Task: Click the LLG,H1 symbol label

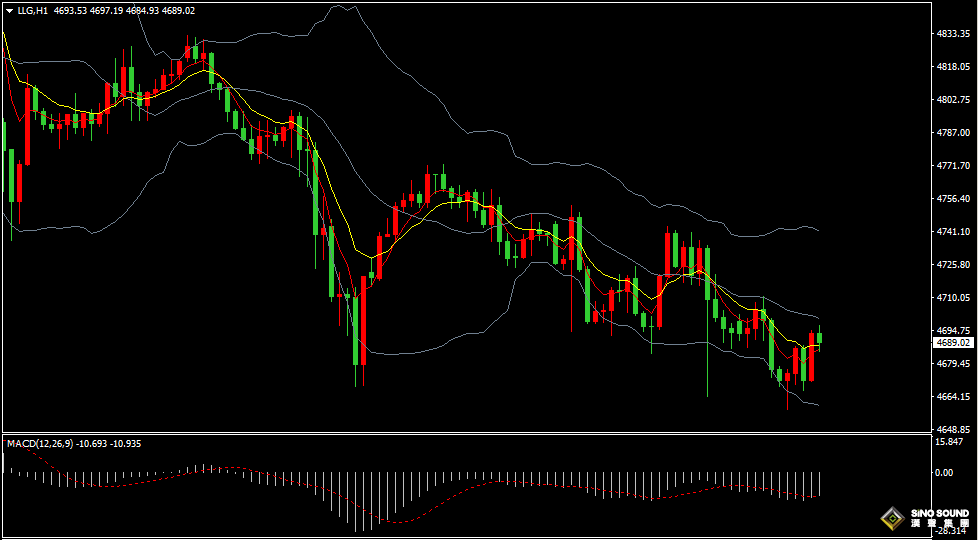Action: click(x=32, y=11)
